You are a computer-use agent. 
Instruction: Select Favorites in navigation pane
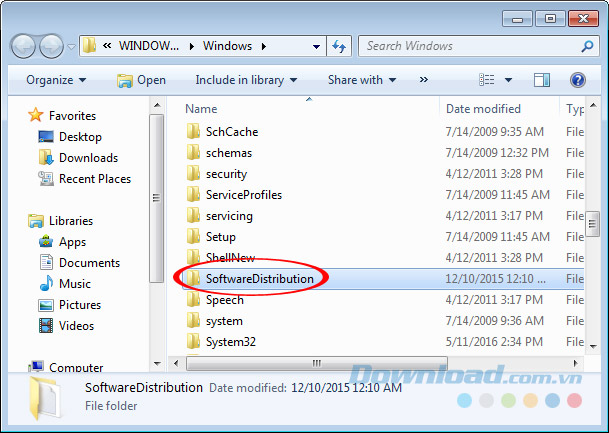[72, 116]
